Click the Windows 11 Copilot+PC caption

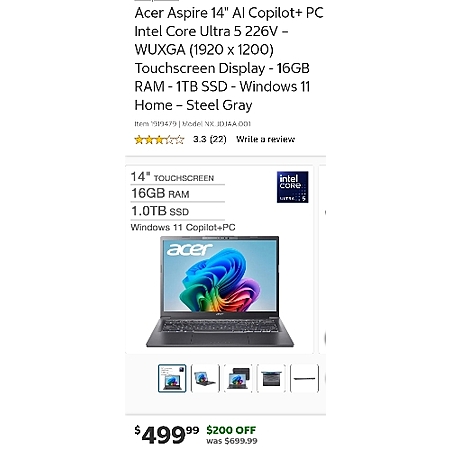click(183, 227)
